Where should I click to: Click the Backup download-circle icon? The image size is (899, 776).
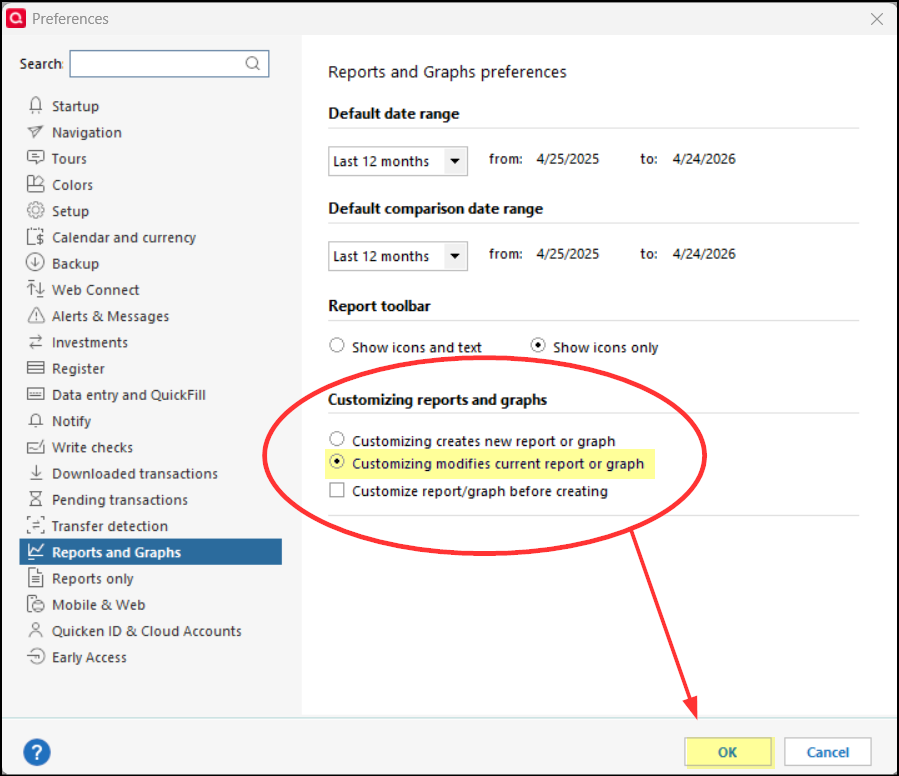click(36, 263)
